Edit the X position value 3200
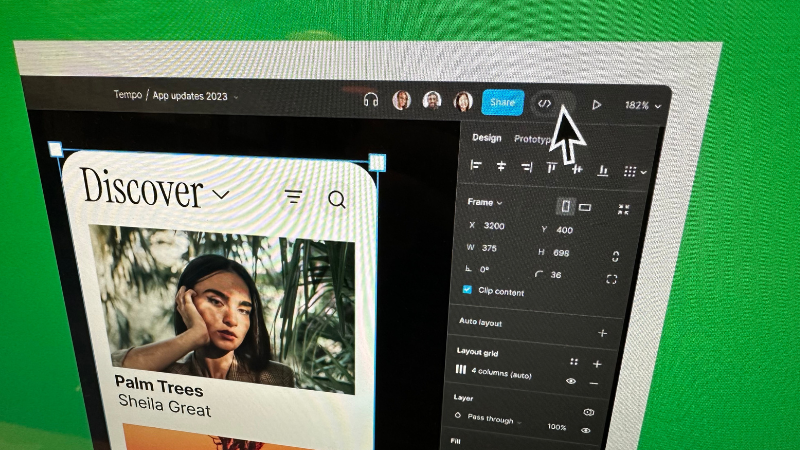Image resolution: width=800 pixels, height=450 pixels. (x=494, y=226)
